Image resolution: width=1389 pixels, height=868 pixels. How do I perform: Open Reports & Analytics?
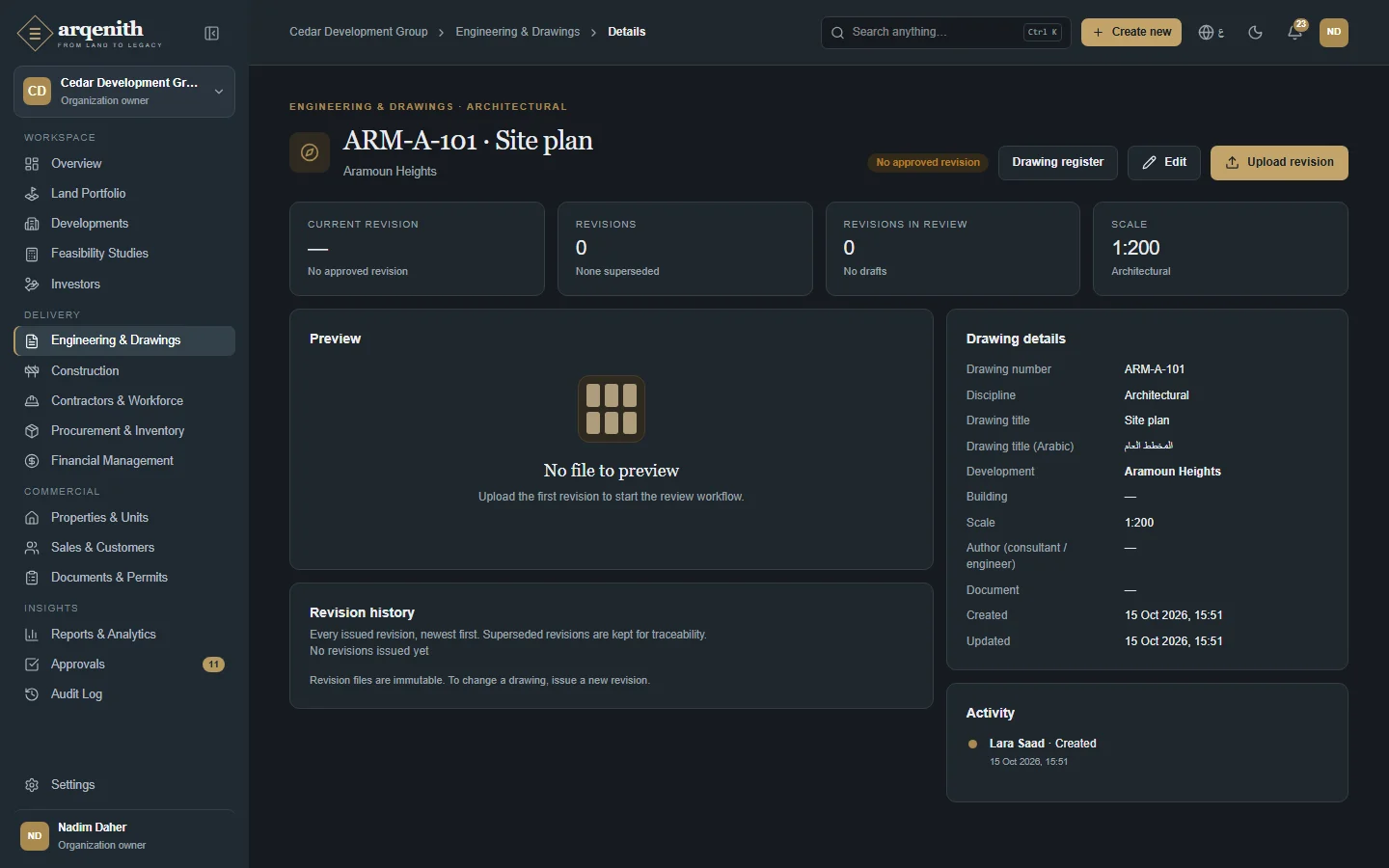[124, 635]
